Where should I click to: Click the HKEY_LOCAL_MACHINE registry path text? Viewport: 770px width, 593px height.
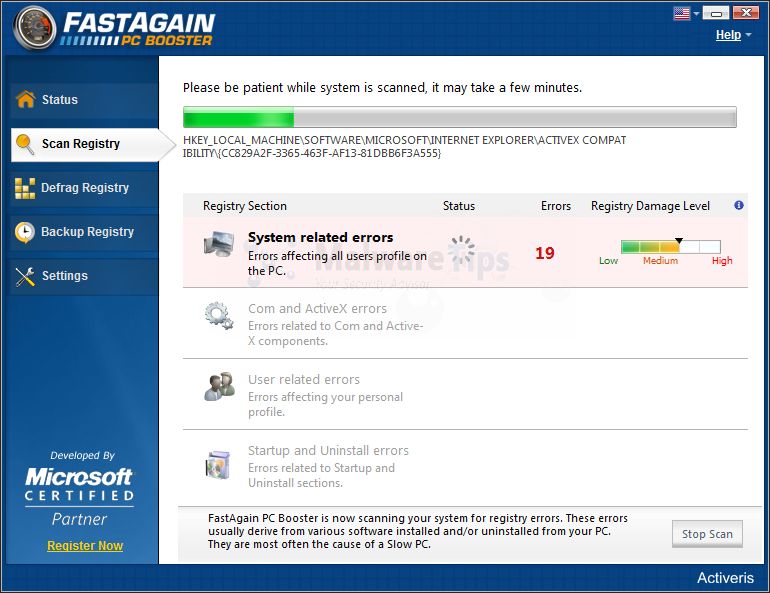click(404, 147)
